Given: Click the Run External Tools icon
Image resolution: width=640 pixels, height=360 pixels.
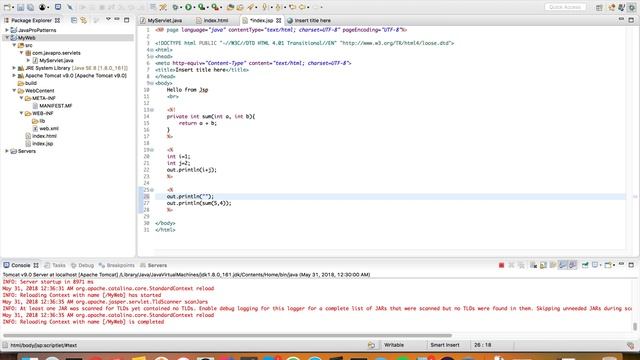Looking at the screenshot, I should point(215,7).
